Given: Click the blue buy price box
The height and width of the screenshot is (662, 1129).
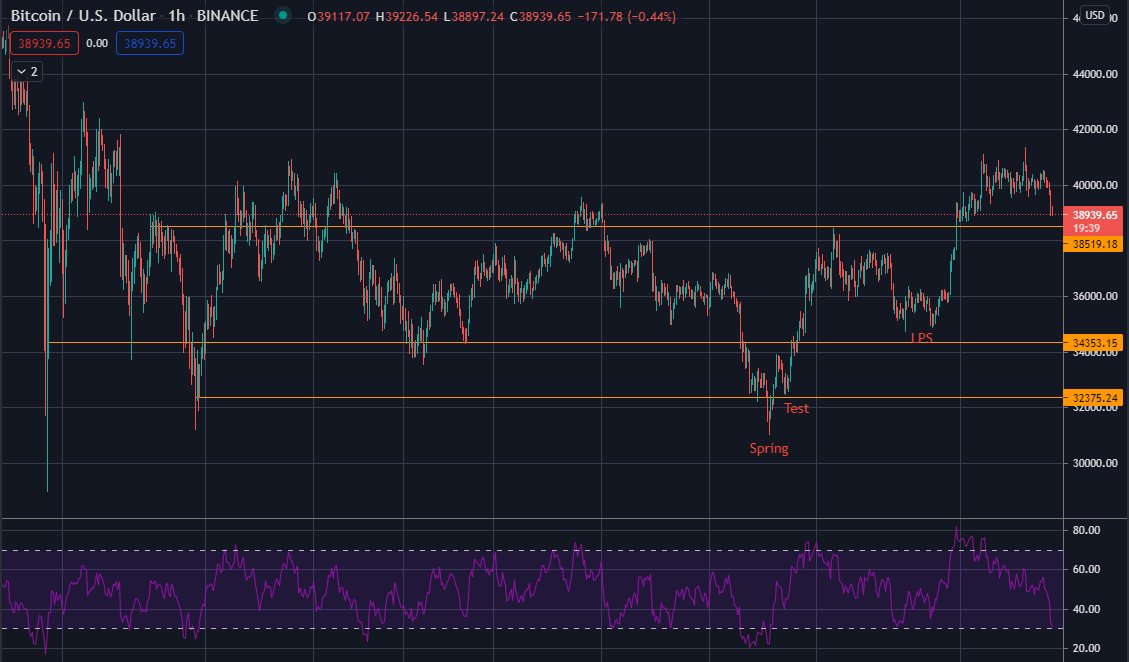Looking at the screenshot, I should point(149,43).
